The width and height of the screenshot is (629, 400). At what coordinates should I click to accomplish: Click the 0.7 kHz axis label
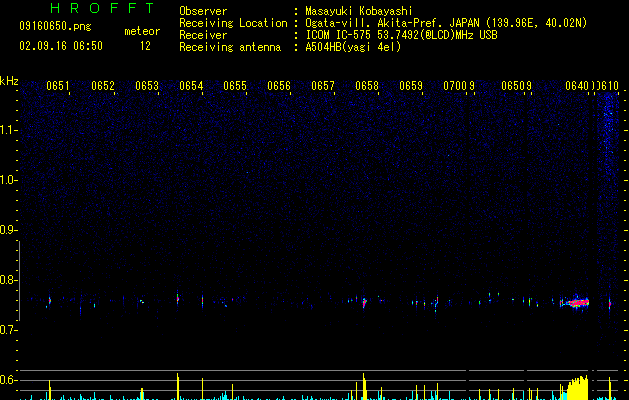coord(9,330)
